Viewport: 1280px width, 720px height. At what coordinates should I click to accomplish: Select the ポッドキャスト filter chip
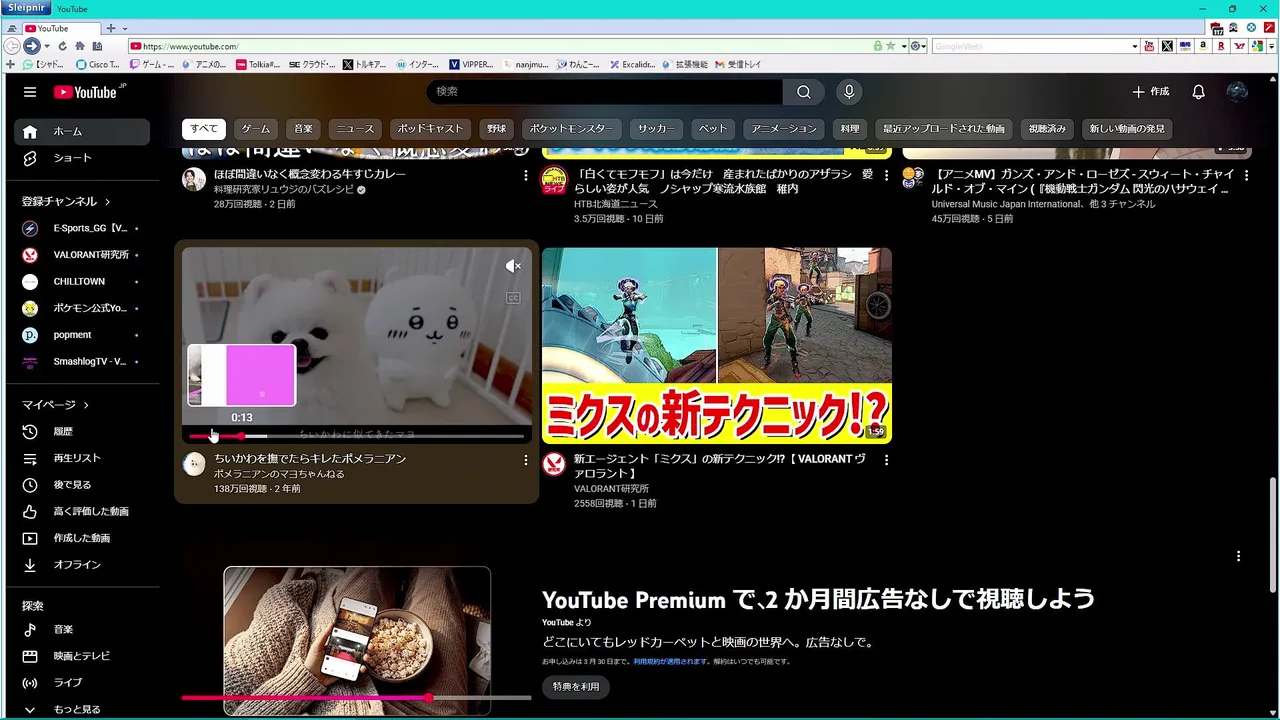click(x=431, y=129)
